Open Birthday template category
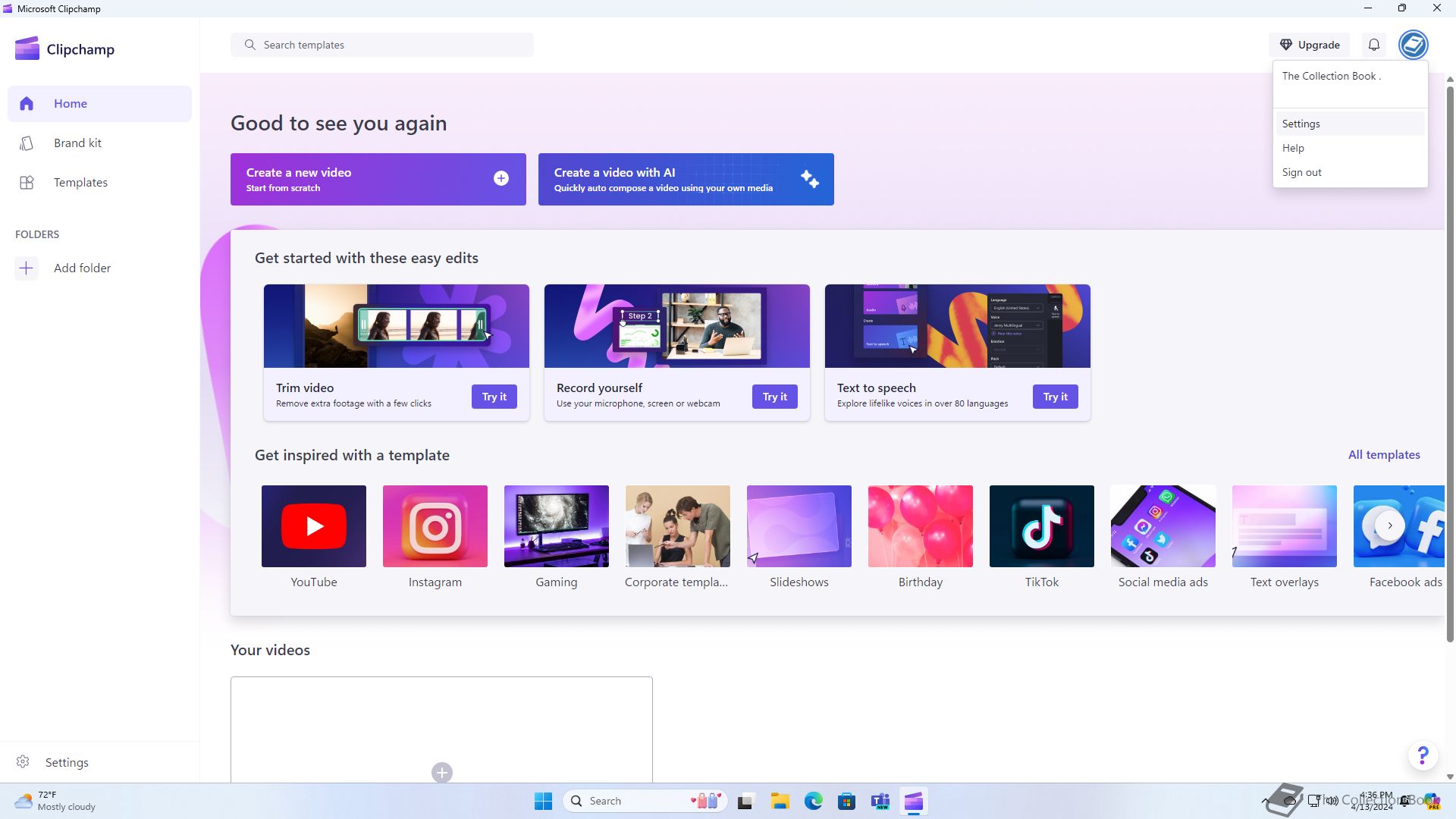 [921, 526]
